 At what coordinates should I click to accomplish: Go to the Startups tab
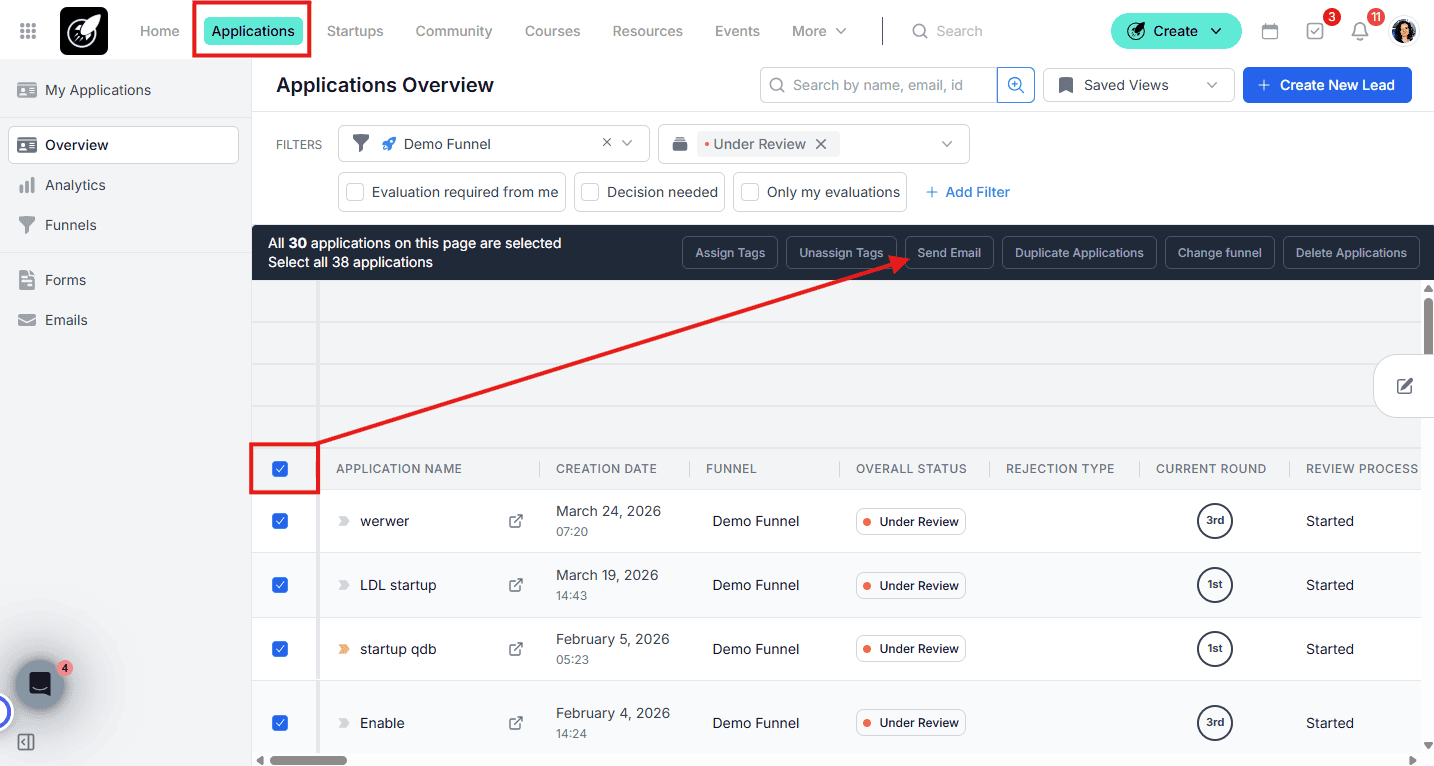tap(355, 31)
